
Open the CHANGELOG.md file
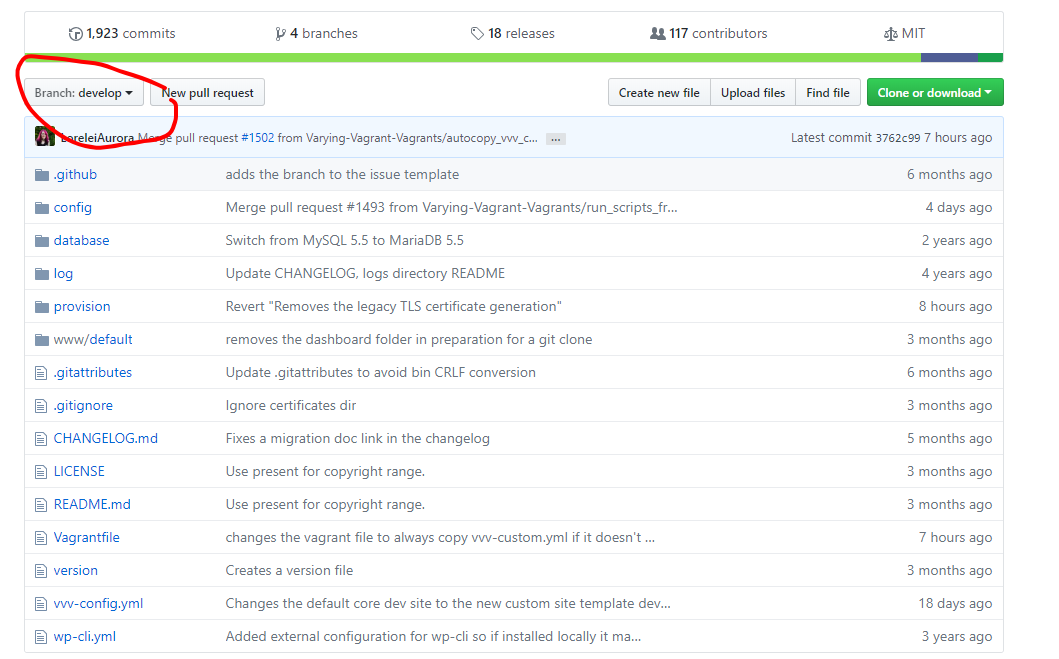105,439
